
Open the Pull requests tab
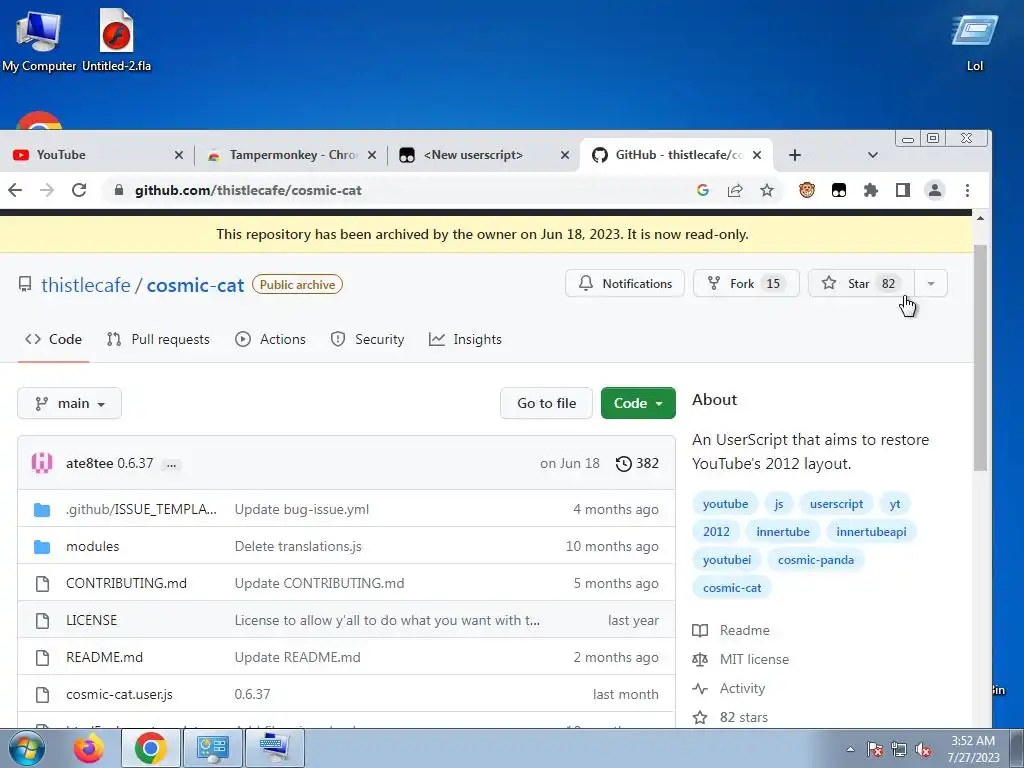(x=158, y=339)
